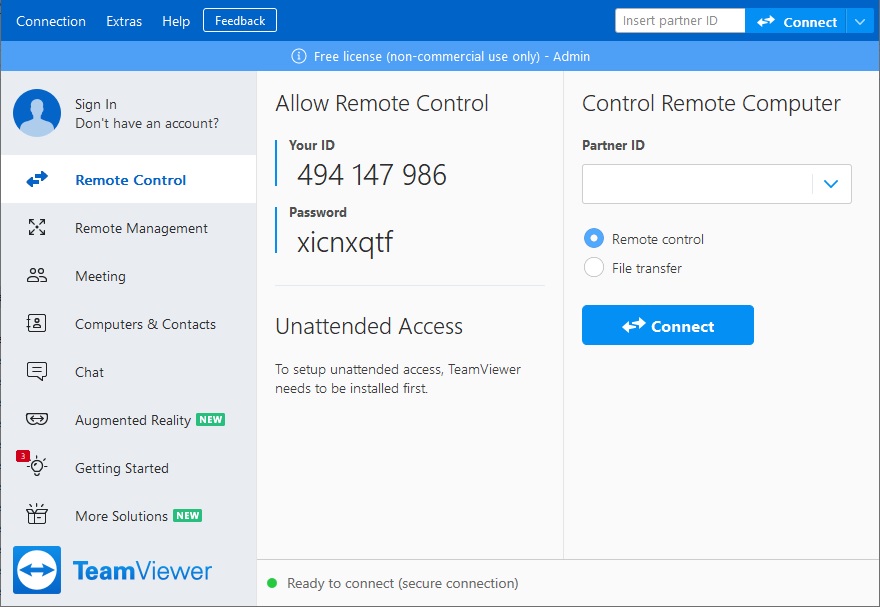
Task: Click the free license banner text
Action: pos(452,56)
